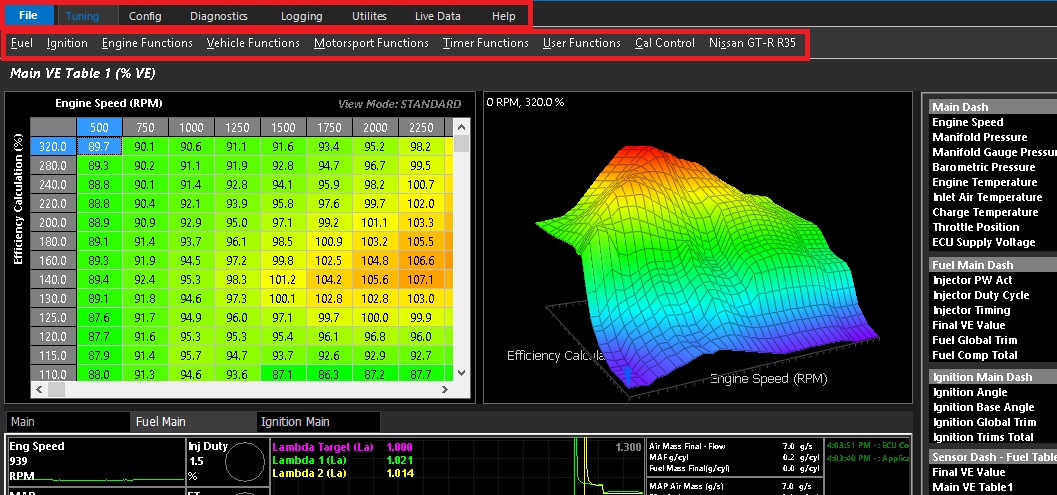Select the 2250 RPM column header

coord(421,127)
